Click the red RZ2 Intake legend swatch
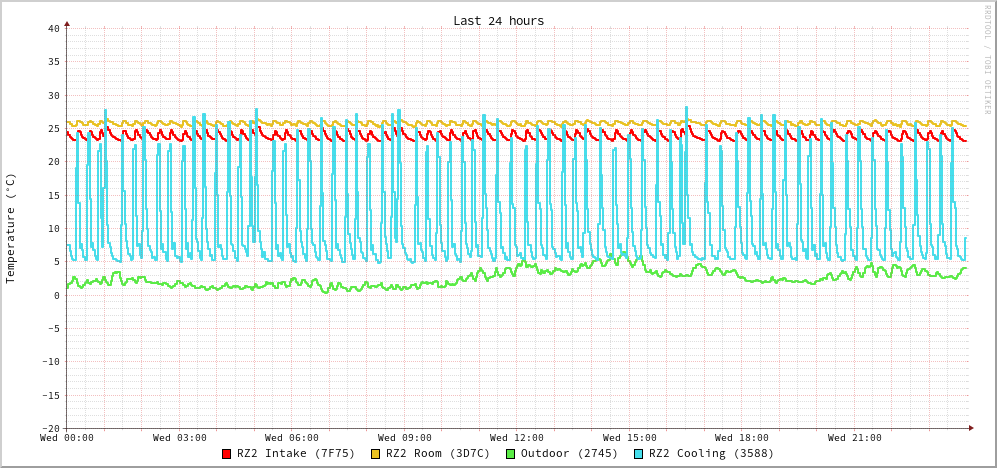 (x=227, y=454)
